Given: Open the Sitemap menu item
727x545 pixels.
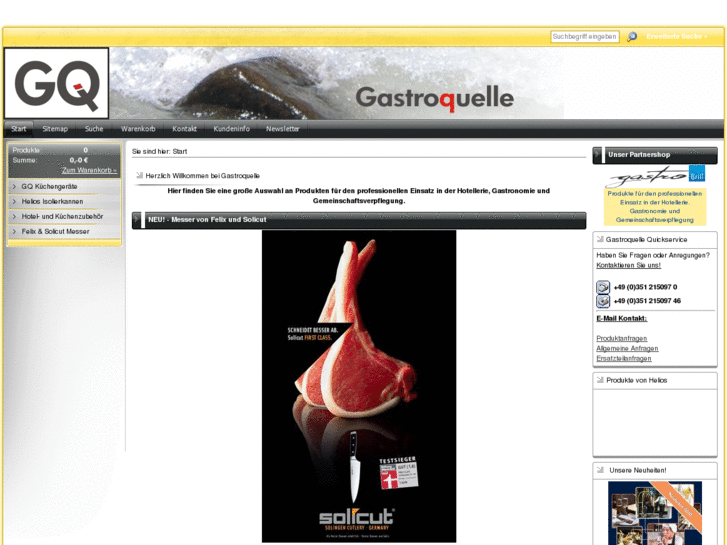Looking at the screenshot, I should pos(55,129).
